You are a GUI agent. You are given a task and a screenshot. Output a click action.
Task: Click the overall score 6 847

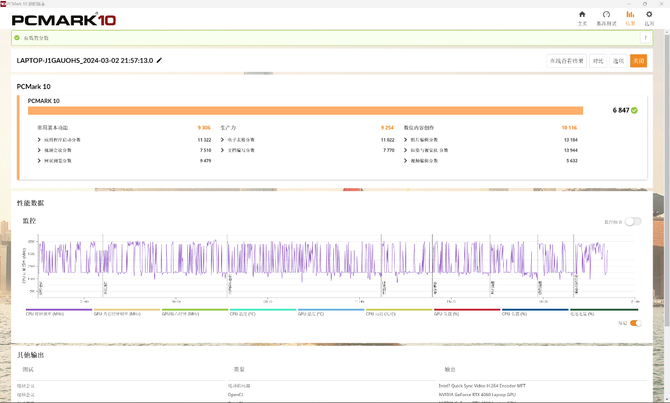(x=620, y=110)
